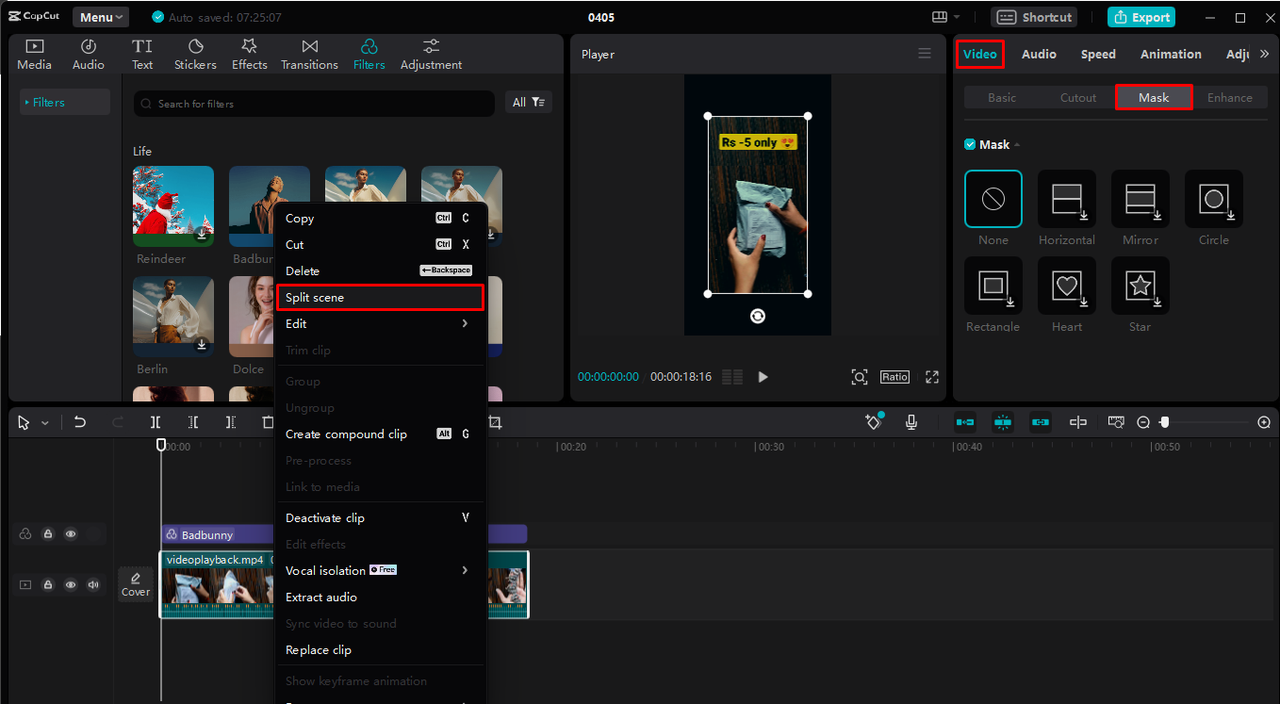Open the Player hamburger menu
1280x704 pixels.
pos(925,54)
